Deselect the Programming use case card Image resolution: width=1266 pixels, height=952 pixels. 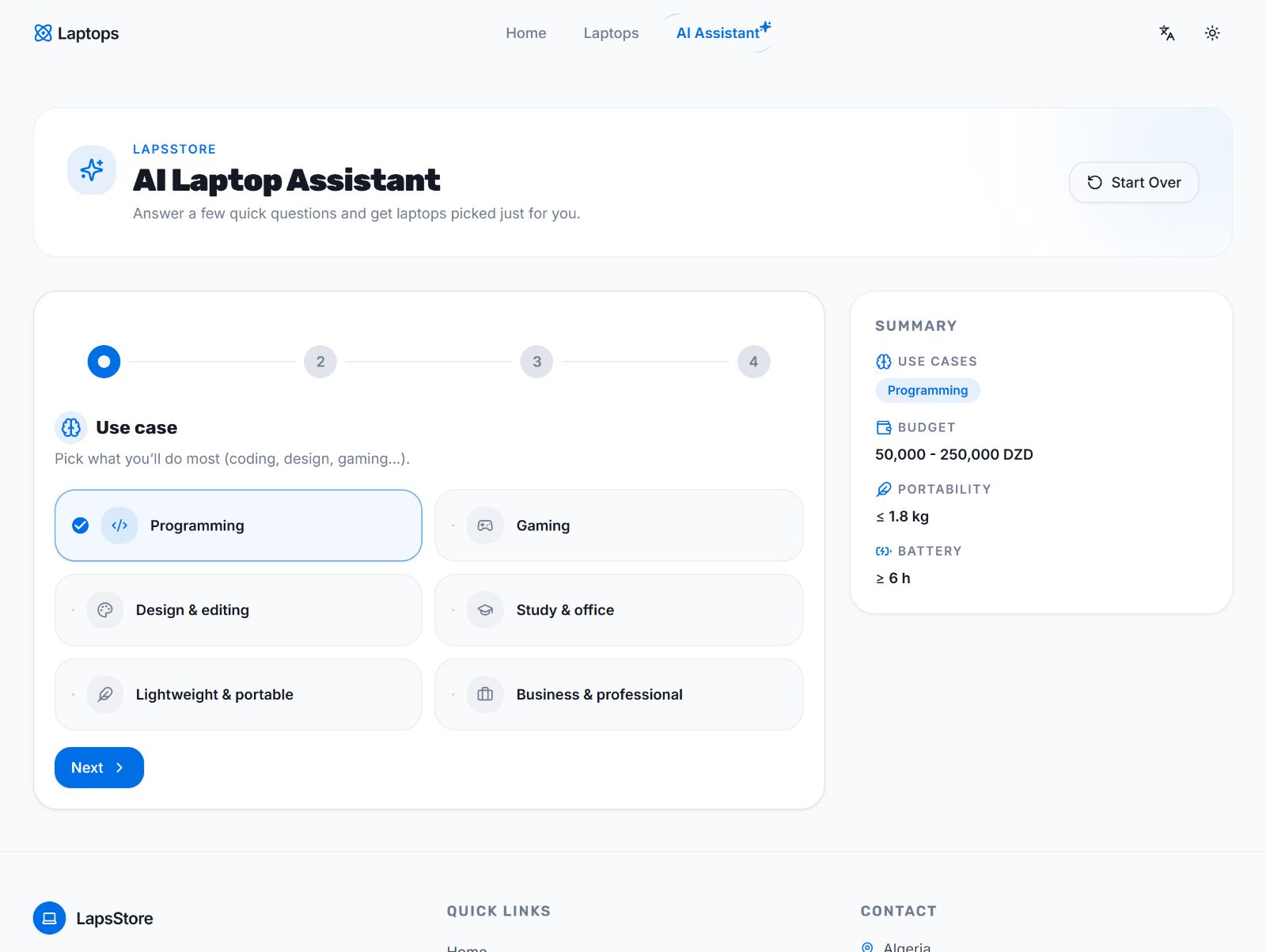238,525
